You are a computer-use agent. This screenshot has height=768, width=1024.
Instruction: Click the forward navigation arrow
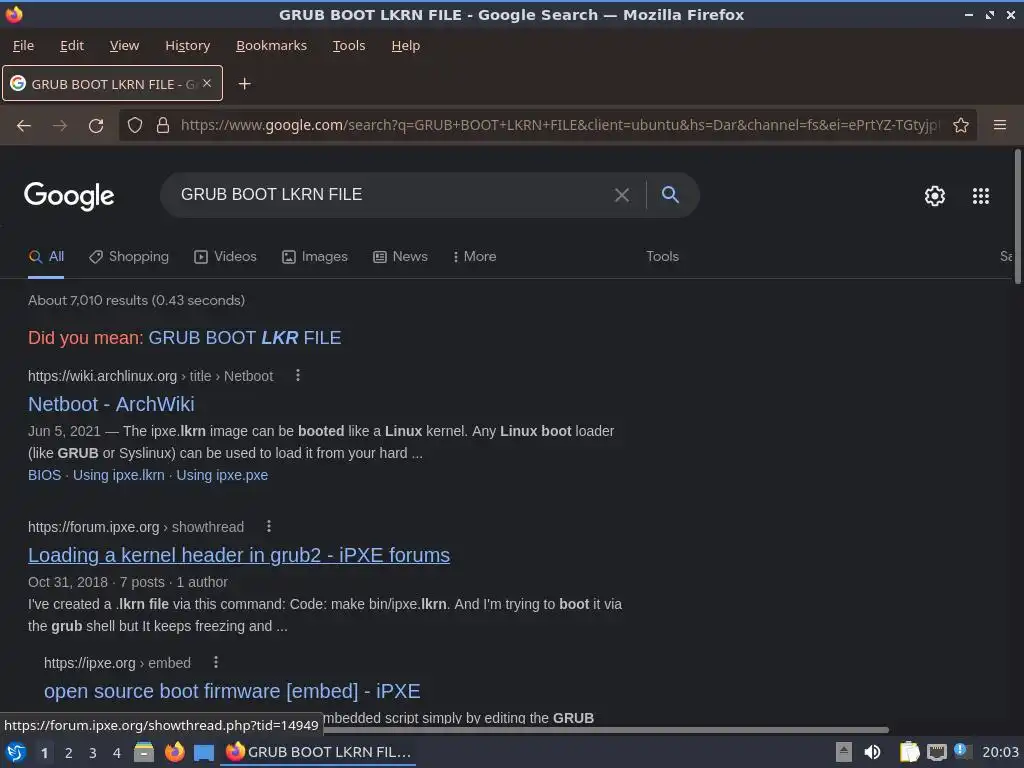pyautogui.click(x=59, y=125)
